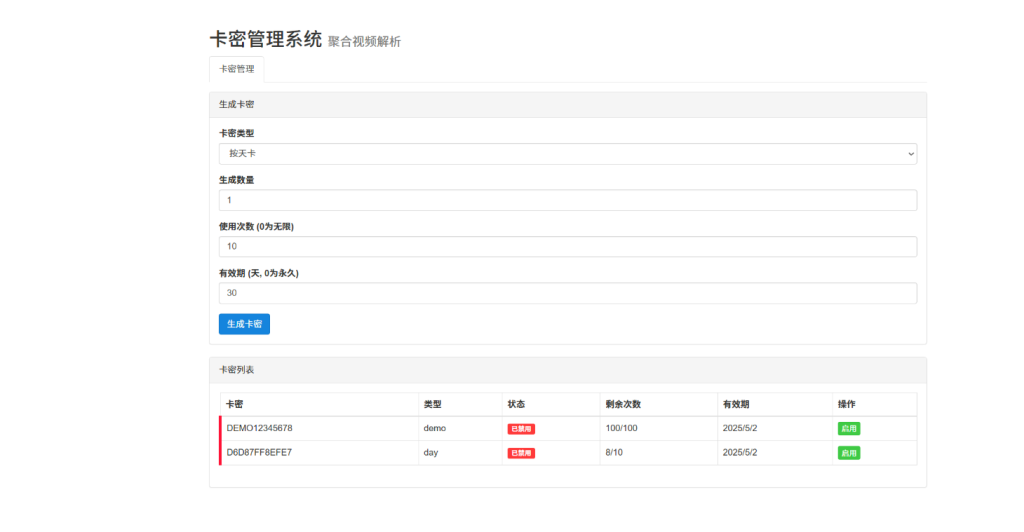Open the 卡密类型 dropdown showing 按天卡
Screen dimensions: 1024x532
coord(567,154)
